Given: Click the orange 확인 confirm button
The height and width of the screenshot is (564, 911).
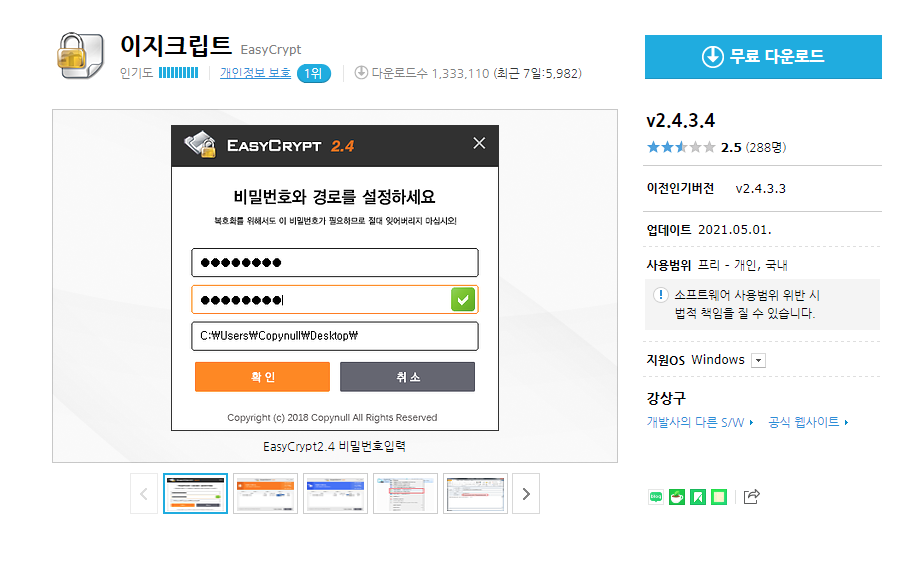Looking at the screenshot, I should [x=262, y=377].
